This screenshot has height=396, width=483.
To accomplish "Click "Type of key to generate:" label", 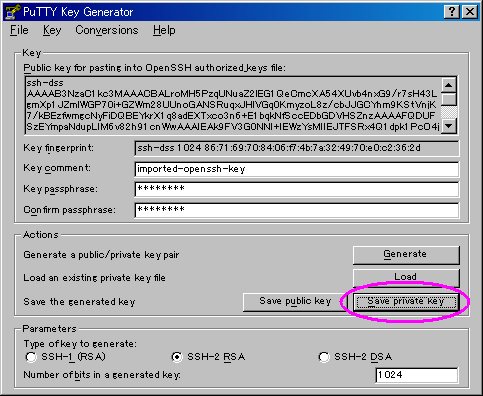I will [x=80, y=344].
